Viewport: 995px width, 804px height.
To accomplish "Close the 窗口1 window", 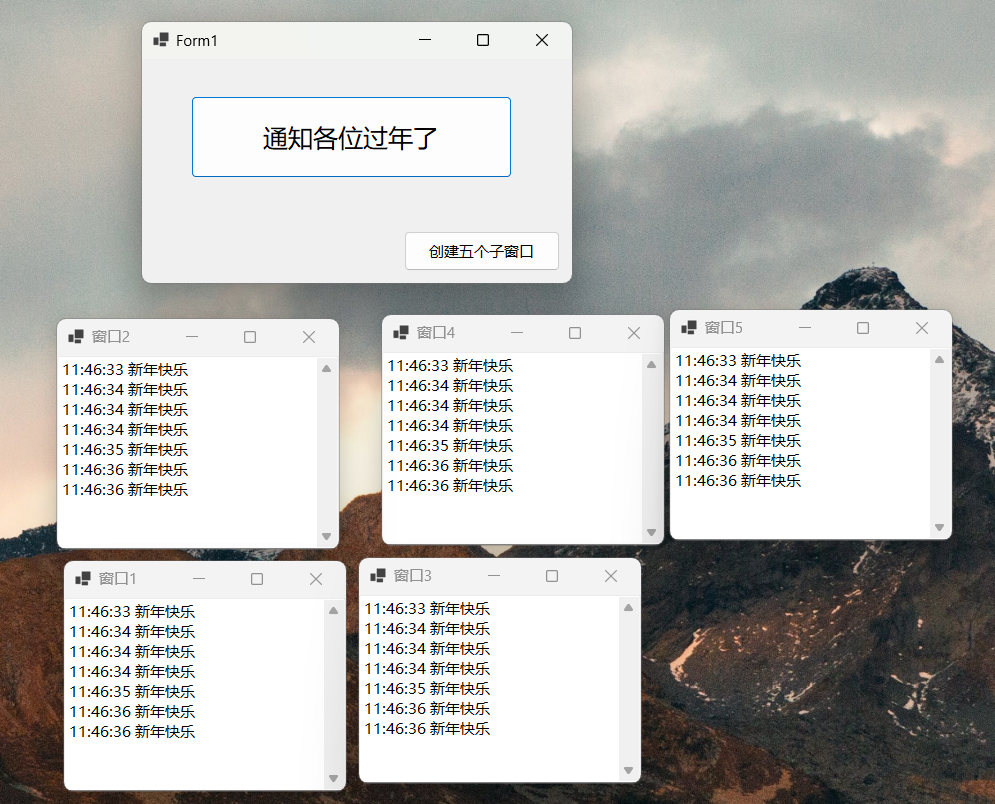I will pos(316,579).
